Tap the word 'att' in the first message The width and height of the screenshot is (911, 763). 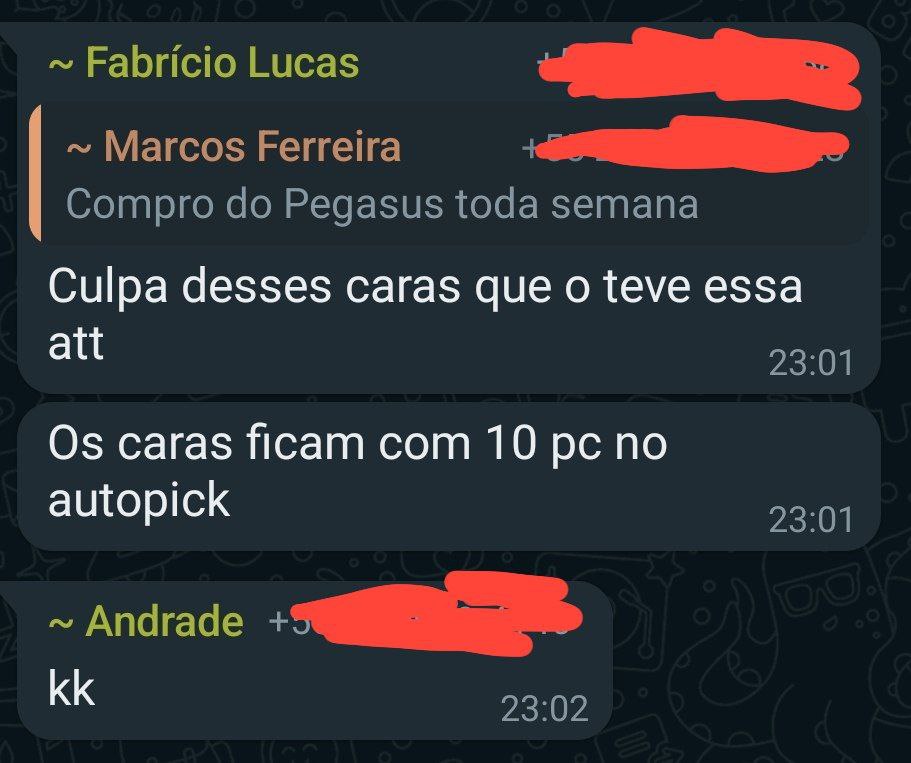point(76,343)
